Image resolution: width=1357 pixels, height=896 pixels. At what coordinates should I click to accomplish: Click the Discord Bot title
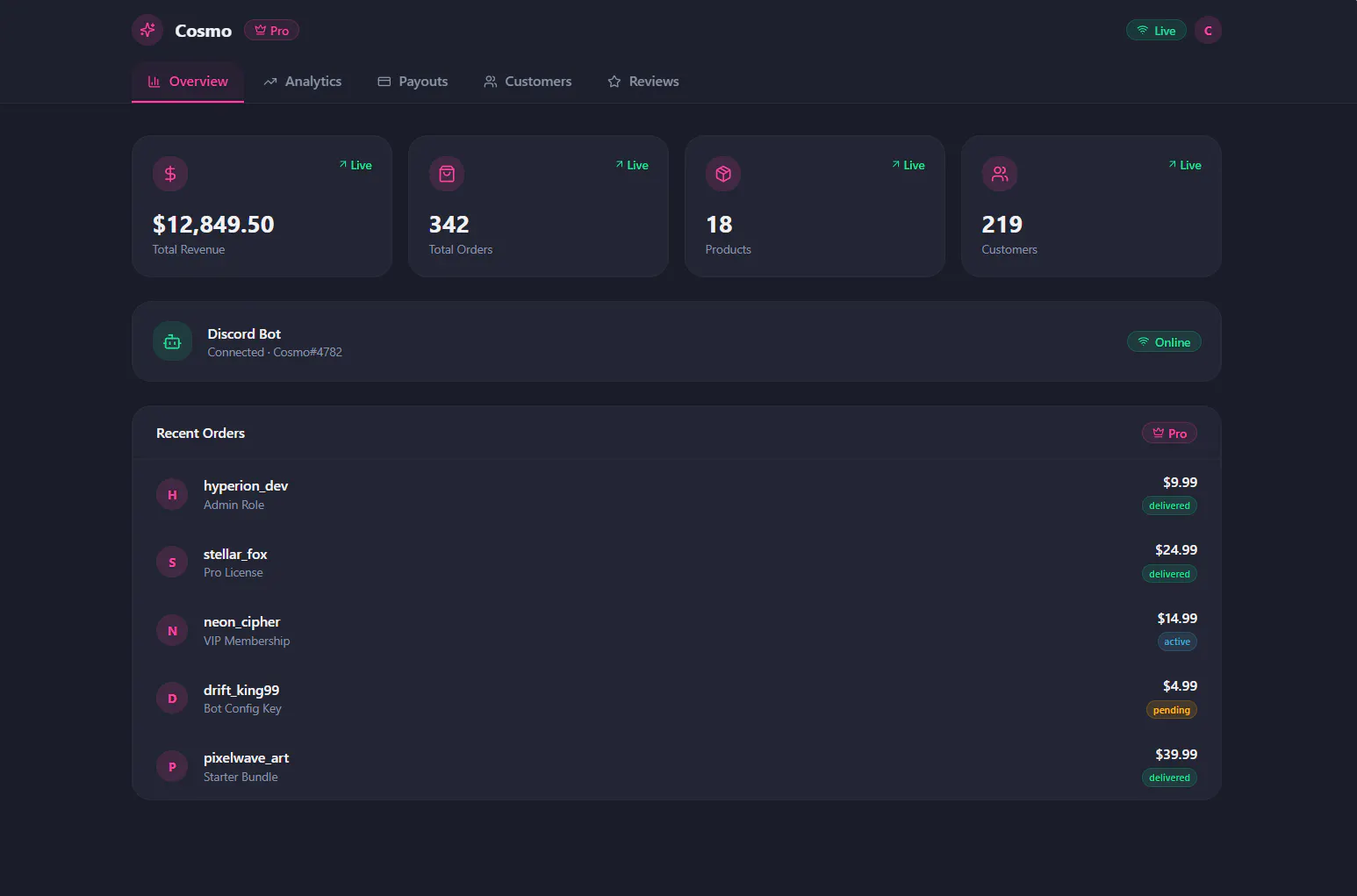(x=244, y=334)
